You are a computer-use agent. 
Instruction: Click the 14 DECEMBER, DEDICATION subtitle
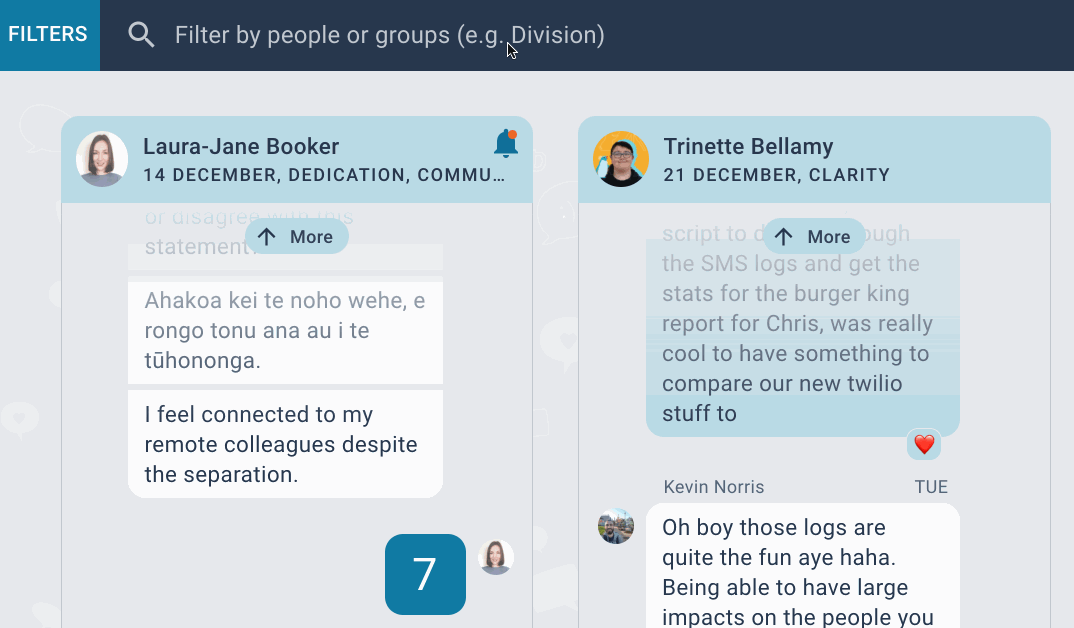click(324, 175)
